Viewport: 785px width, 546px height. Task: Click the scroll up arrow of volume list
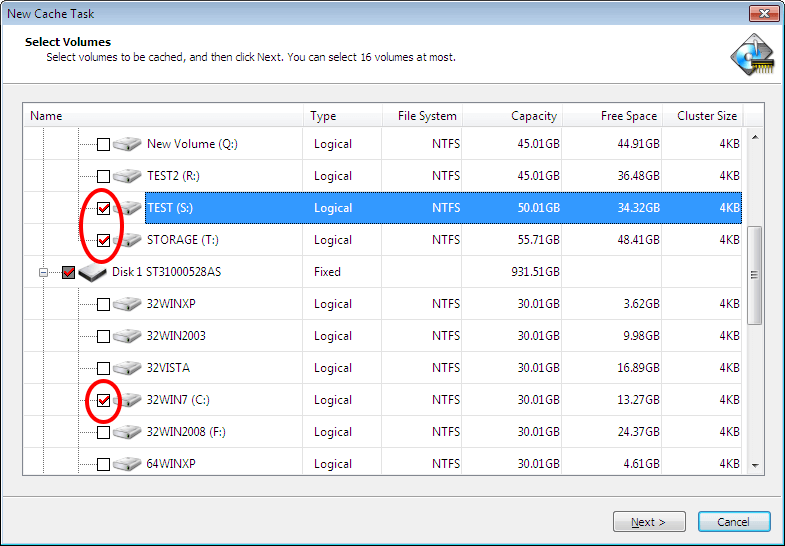[x=755, y=137]
